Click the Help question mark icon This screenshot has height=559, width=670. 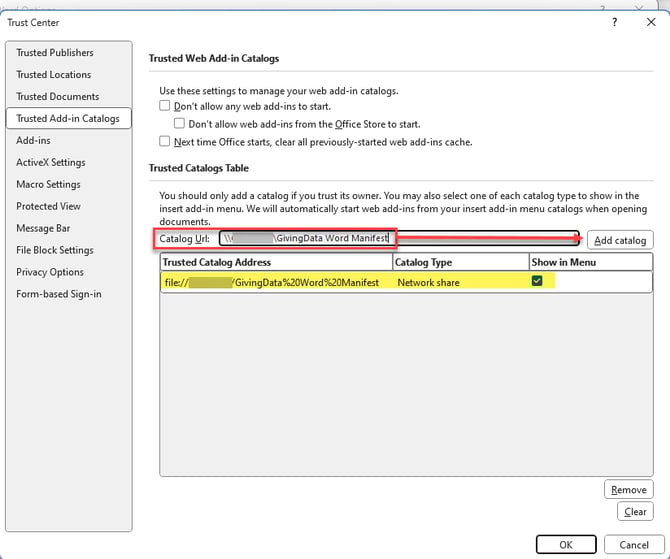point(614,22)
